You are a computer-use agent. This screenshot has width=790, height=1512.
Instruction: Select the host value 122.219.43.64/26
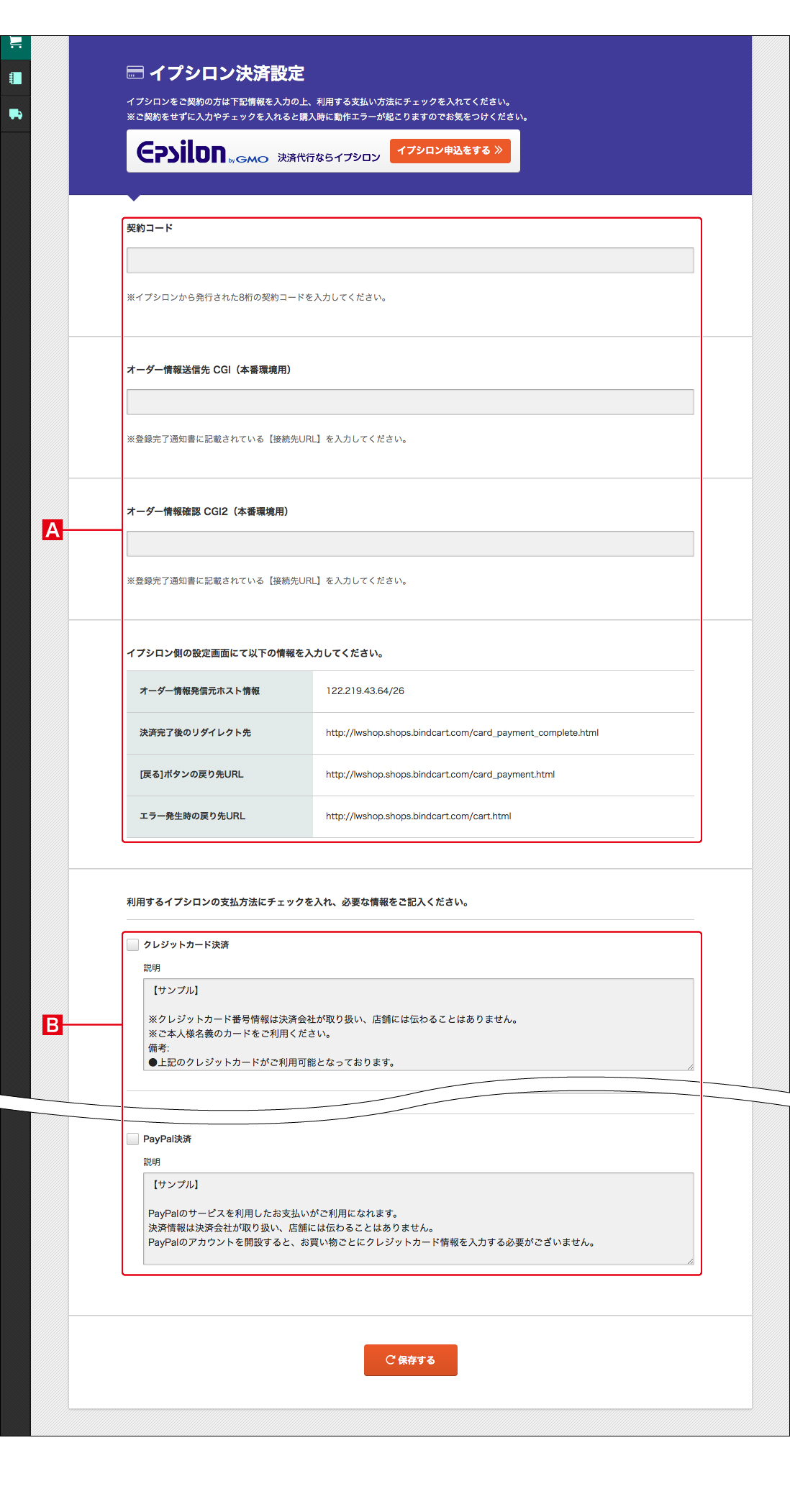(x=365, y=691)
